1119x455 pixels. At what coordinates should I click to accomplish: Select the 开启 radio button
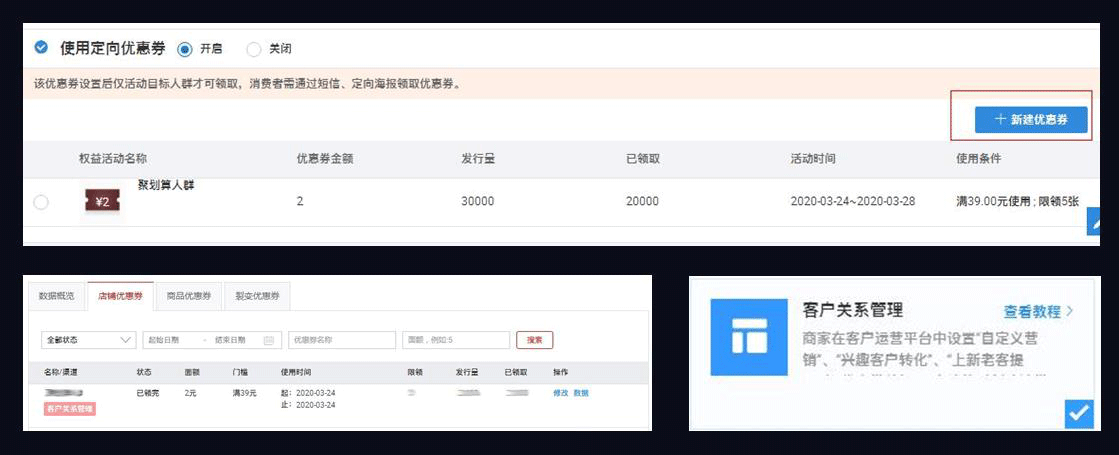point(184,49)
